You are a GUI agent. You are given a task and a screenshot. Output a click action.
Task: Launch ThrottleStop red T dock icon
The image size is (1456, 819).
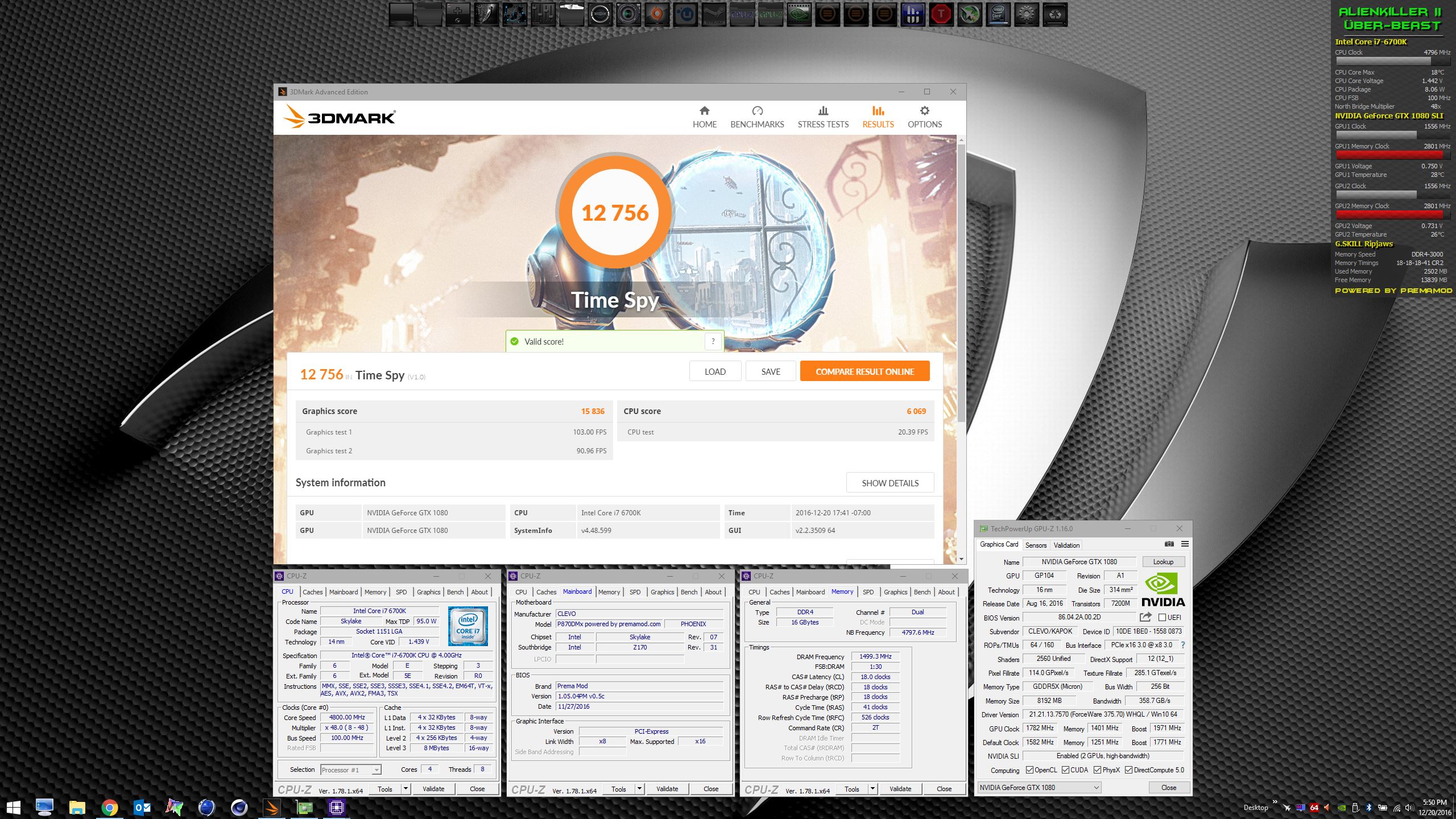click(x=941, y=14)
